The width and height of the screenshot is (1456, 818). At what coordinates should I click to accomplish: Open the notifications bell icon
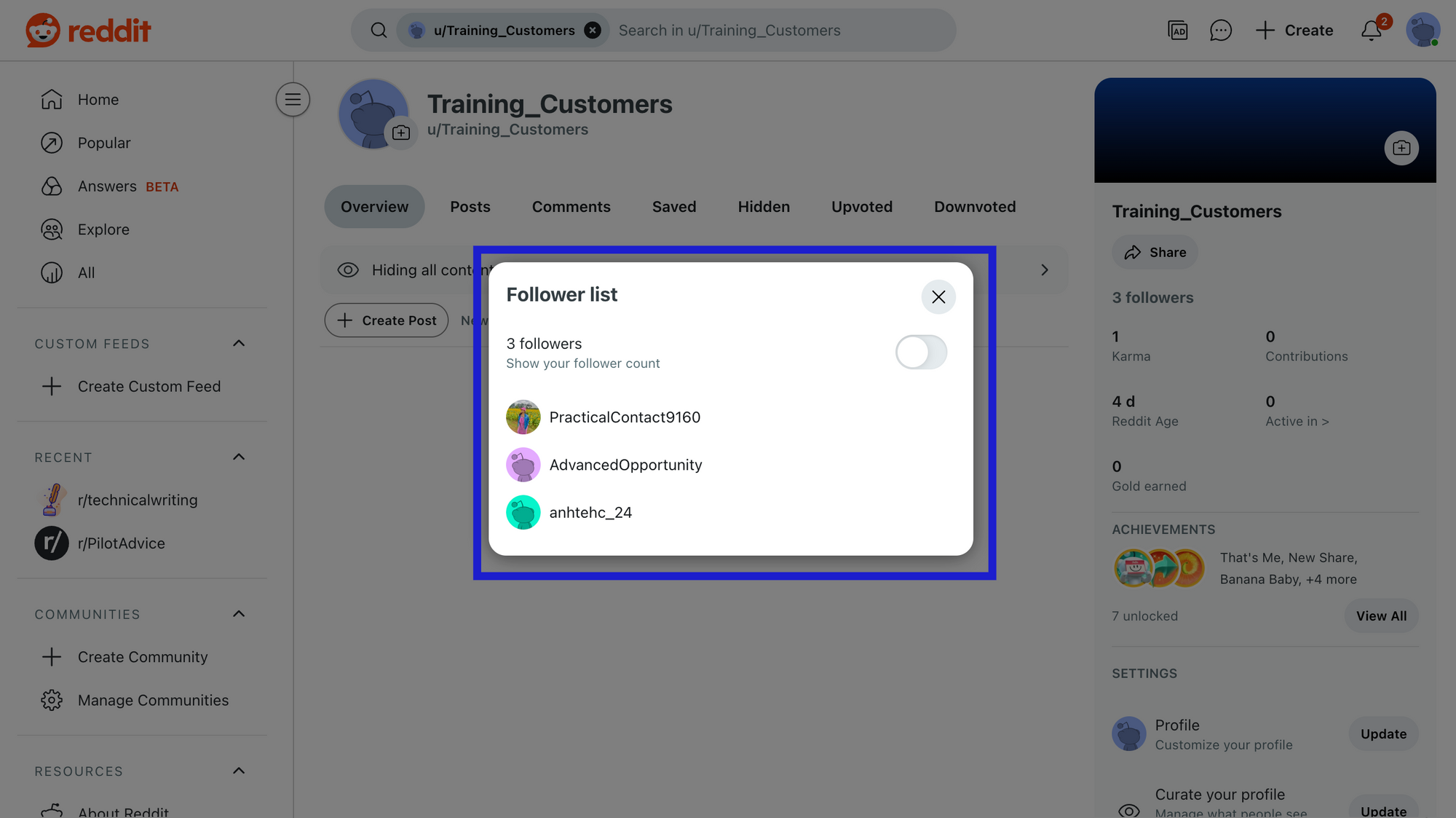[1372, 30]
